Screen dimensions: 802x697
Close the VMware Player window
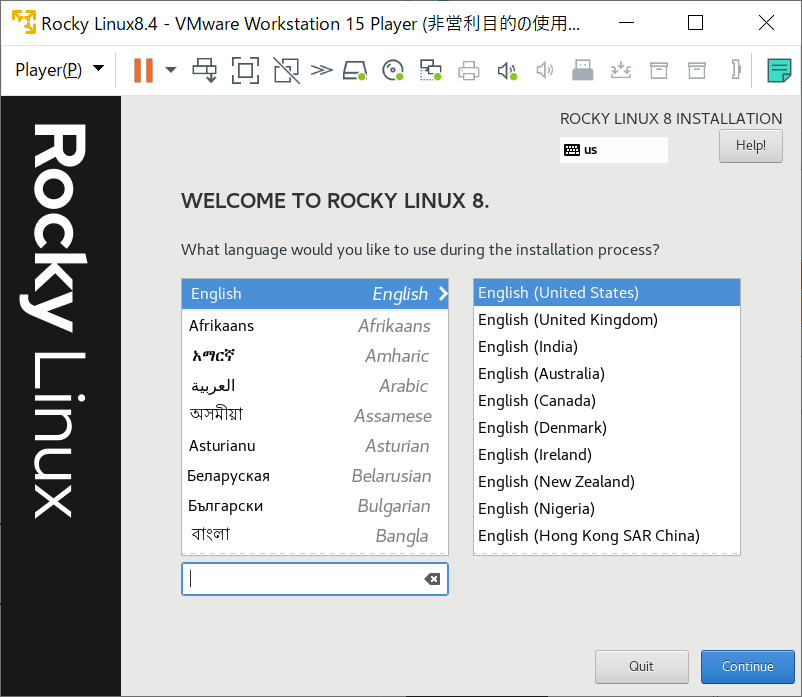(x=766, y=23)
